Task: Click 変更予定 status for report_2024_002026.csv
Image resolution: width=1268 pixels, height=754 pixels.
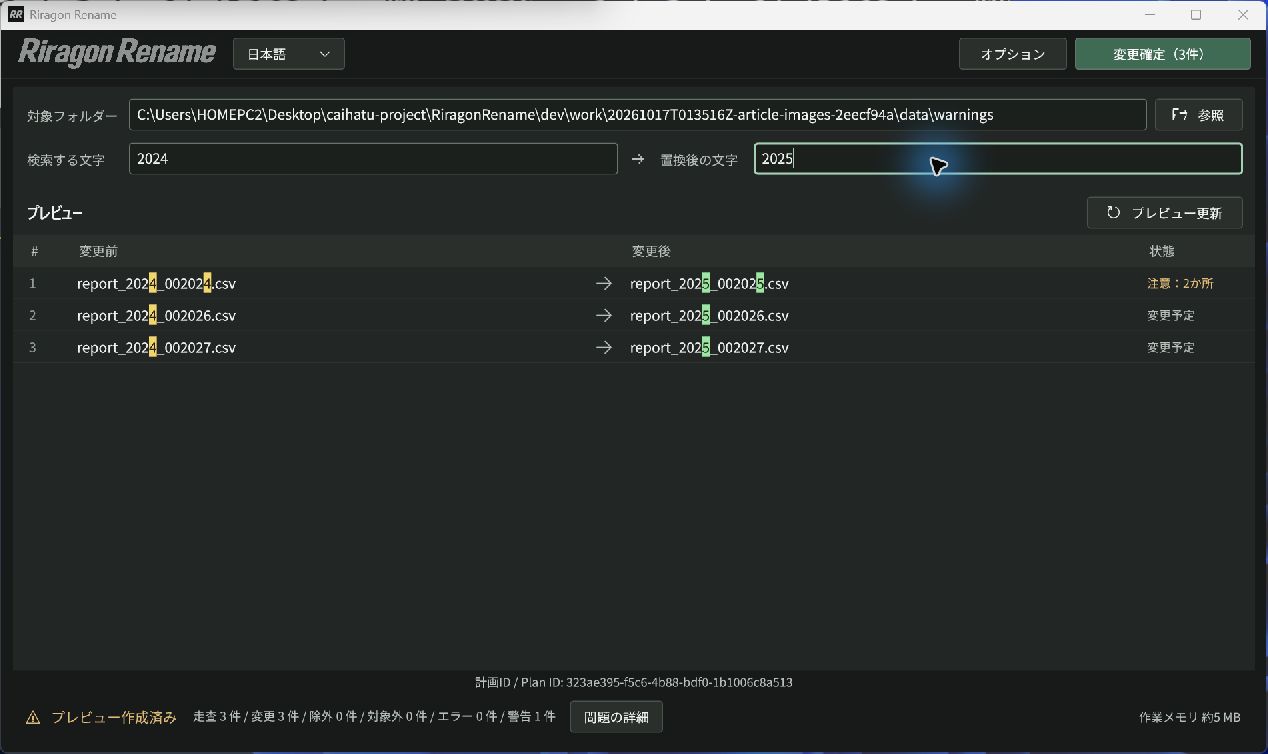Action: pyautogui.click(x=1171, y=316)
